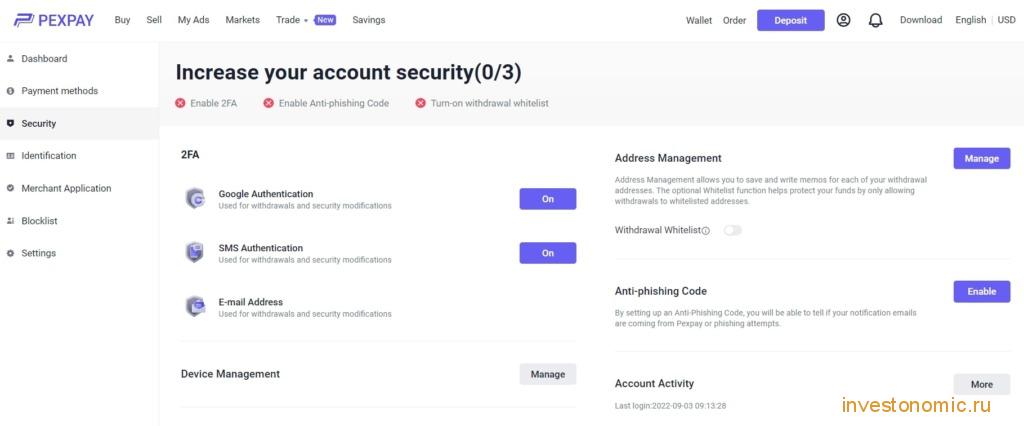Viewport: 1024px width, 426px height.
Task: Manage Address Management settings
Action: (982, 158)
